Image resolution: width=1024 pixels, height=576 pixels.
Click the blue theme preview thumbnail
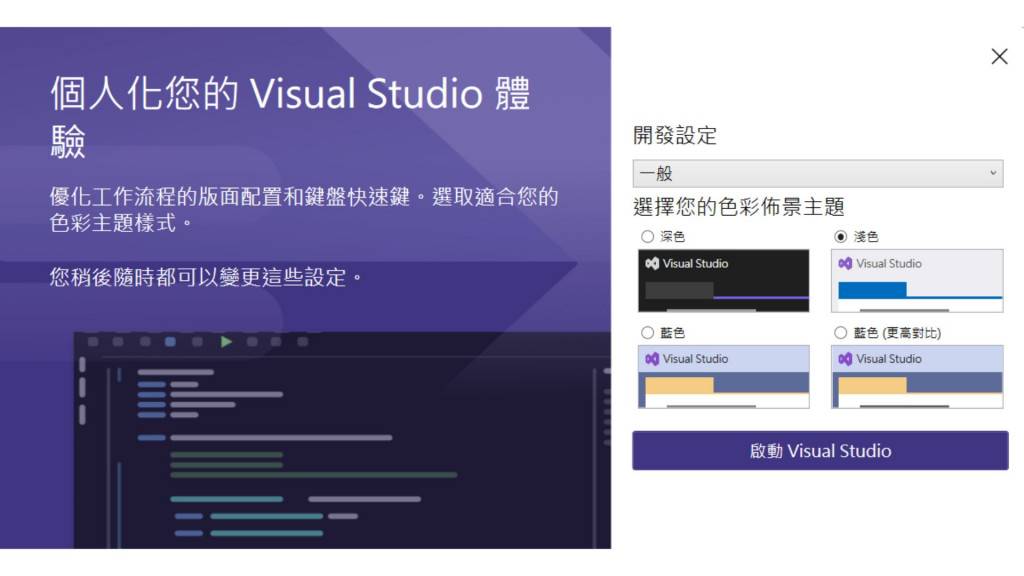coord(724,377)
